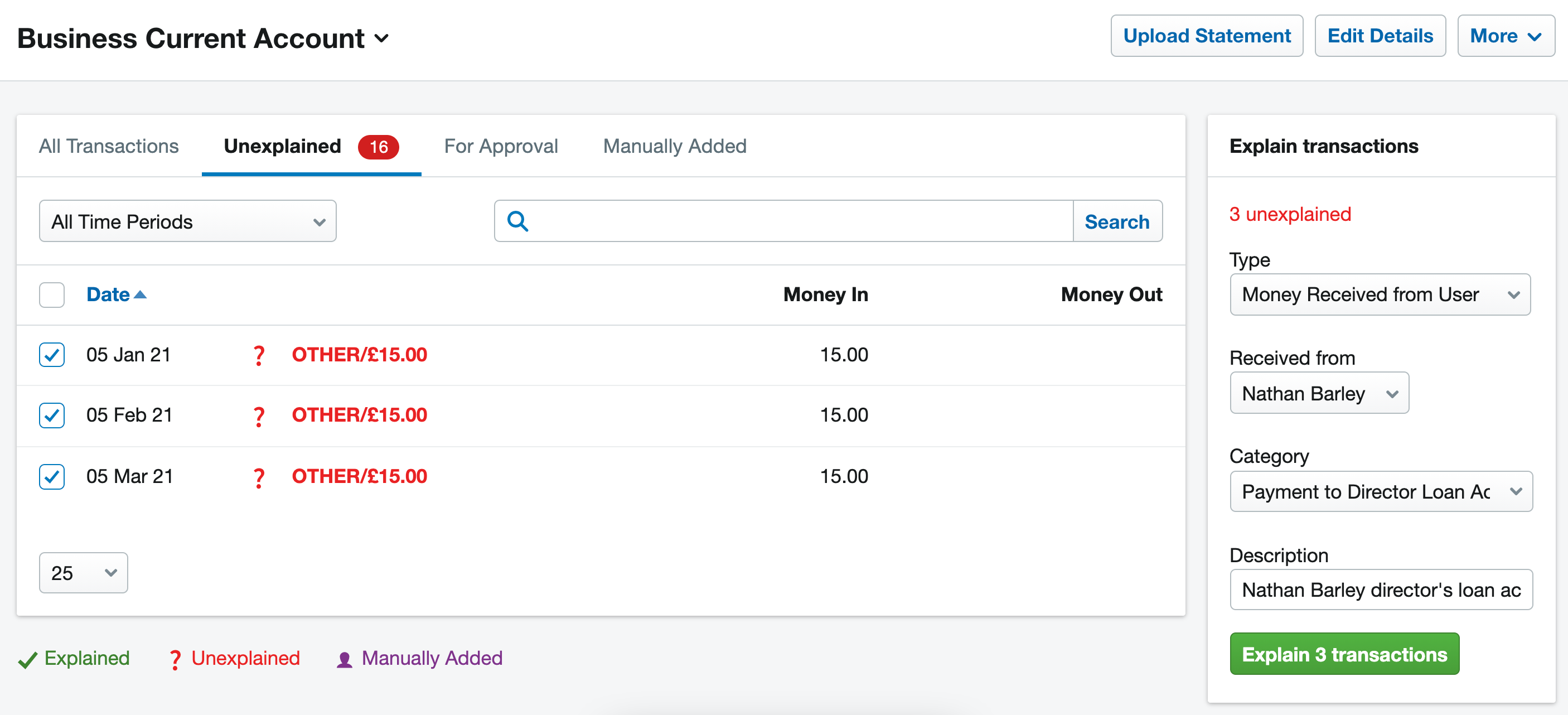Click the Date sort ascending arrow
The height and width of the screenshot is (715, 1568).
[140, 294]
